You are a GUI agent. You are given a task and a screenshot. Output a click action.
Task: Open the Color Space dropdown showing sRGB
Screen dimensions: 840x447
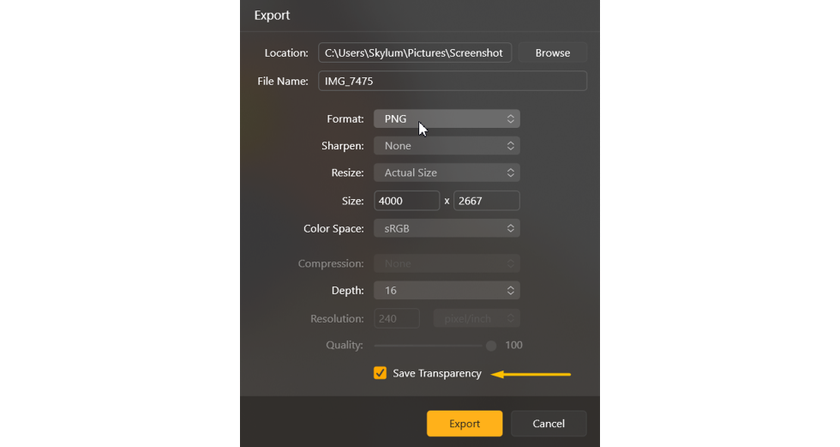click(x=447, y=228)
